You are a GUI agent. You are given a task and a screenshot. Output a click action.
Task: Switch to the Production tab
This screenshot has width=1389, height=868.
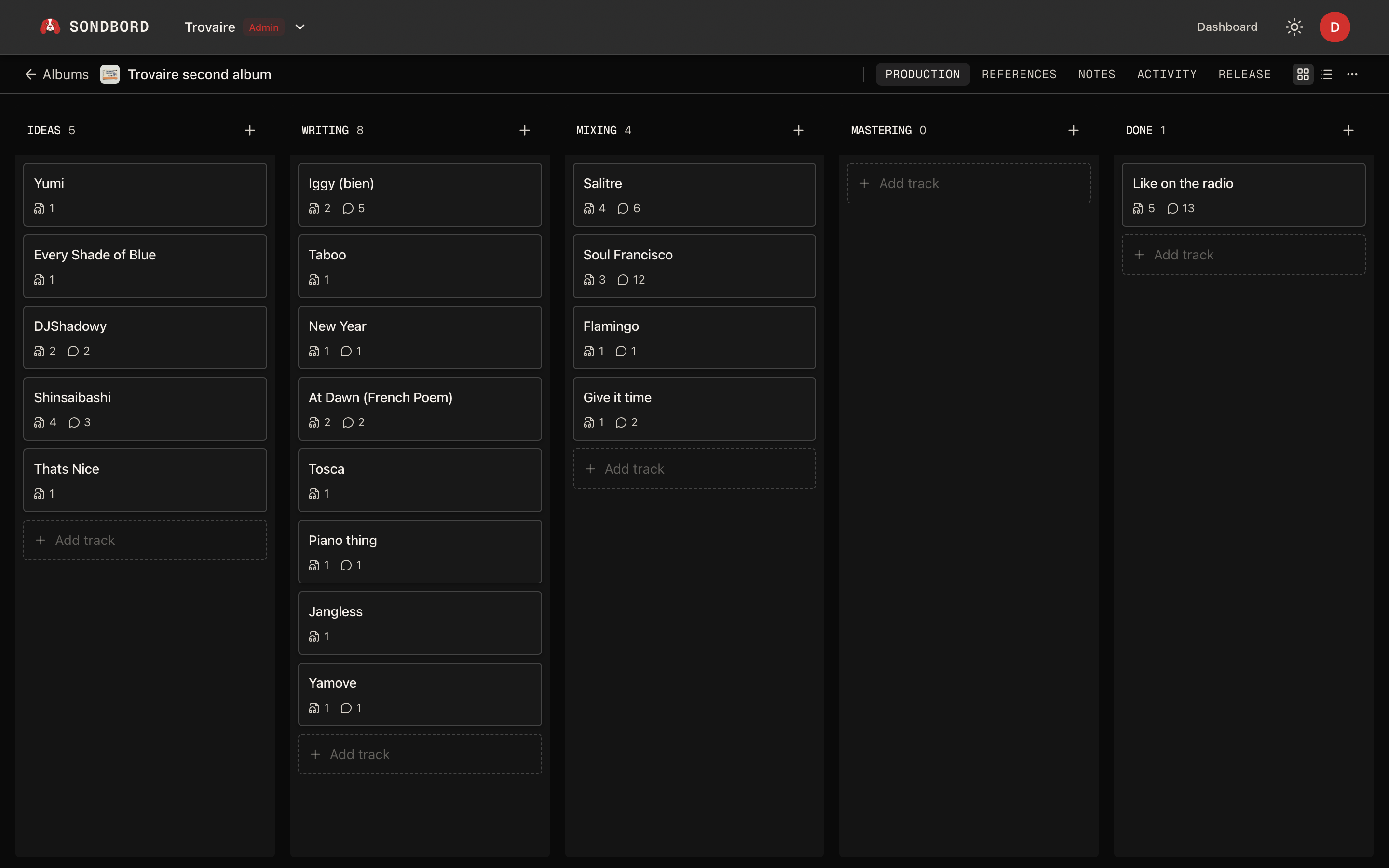pos(922,74)
